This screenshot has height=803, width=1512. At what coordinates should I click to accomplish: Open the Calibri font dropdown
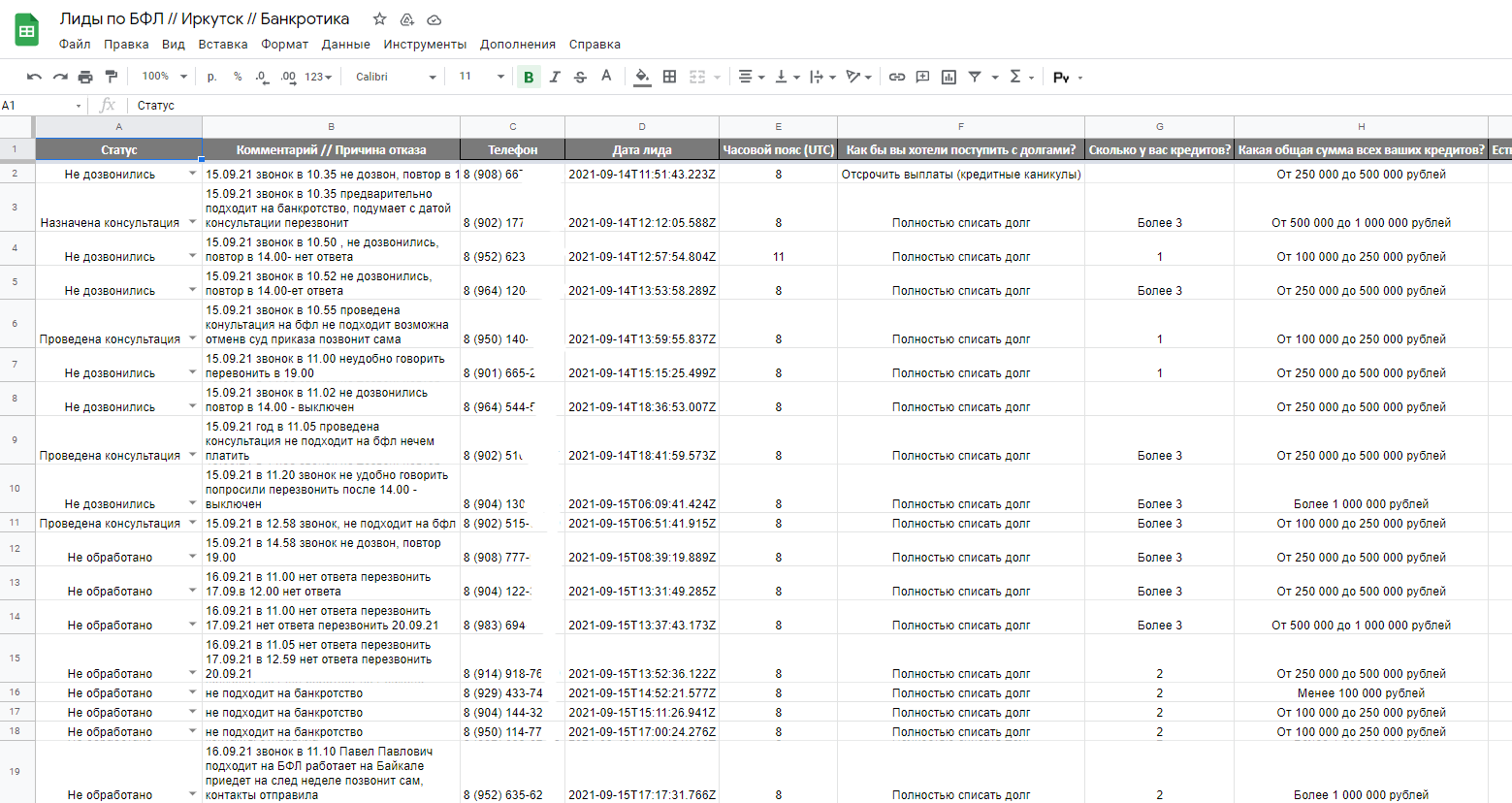point(396,77)
